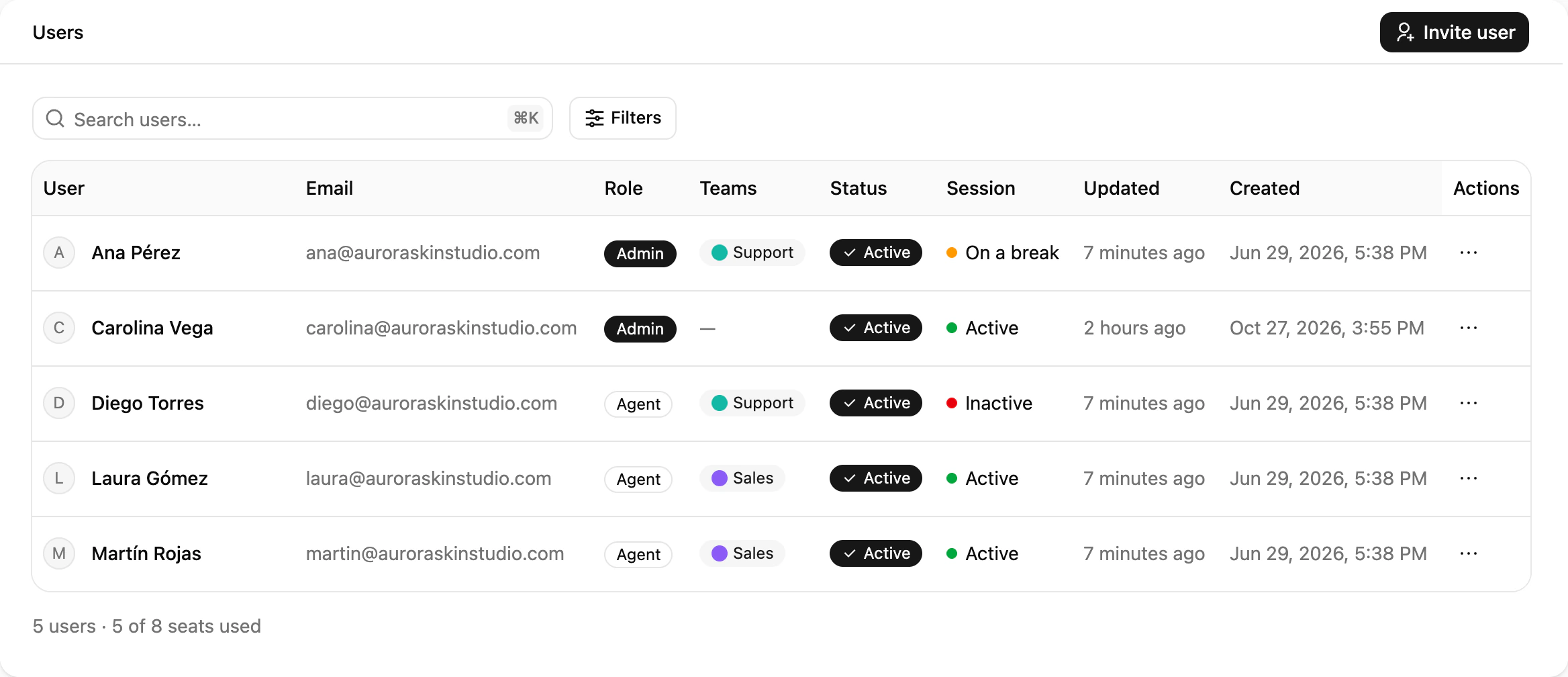This screenshot has width=1568, height=677.
Task: Click the 5 of 8 seats used text
Action: pos(187,626)
